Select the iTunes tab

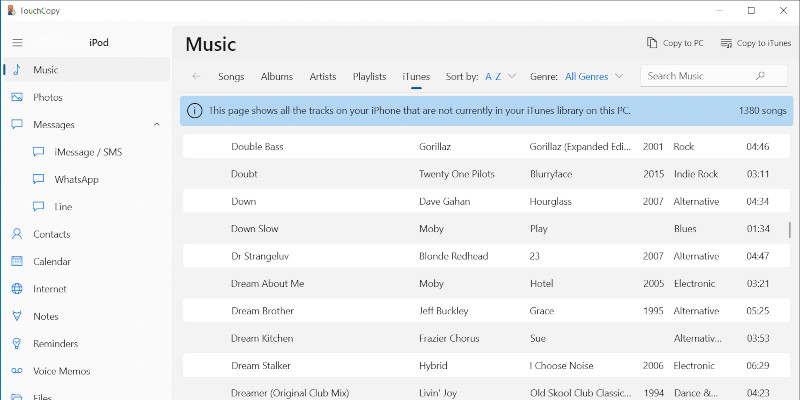point(416,77)
